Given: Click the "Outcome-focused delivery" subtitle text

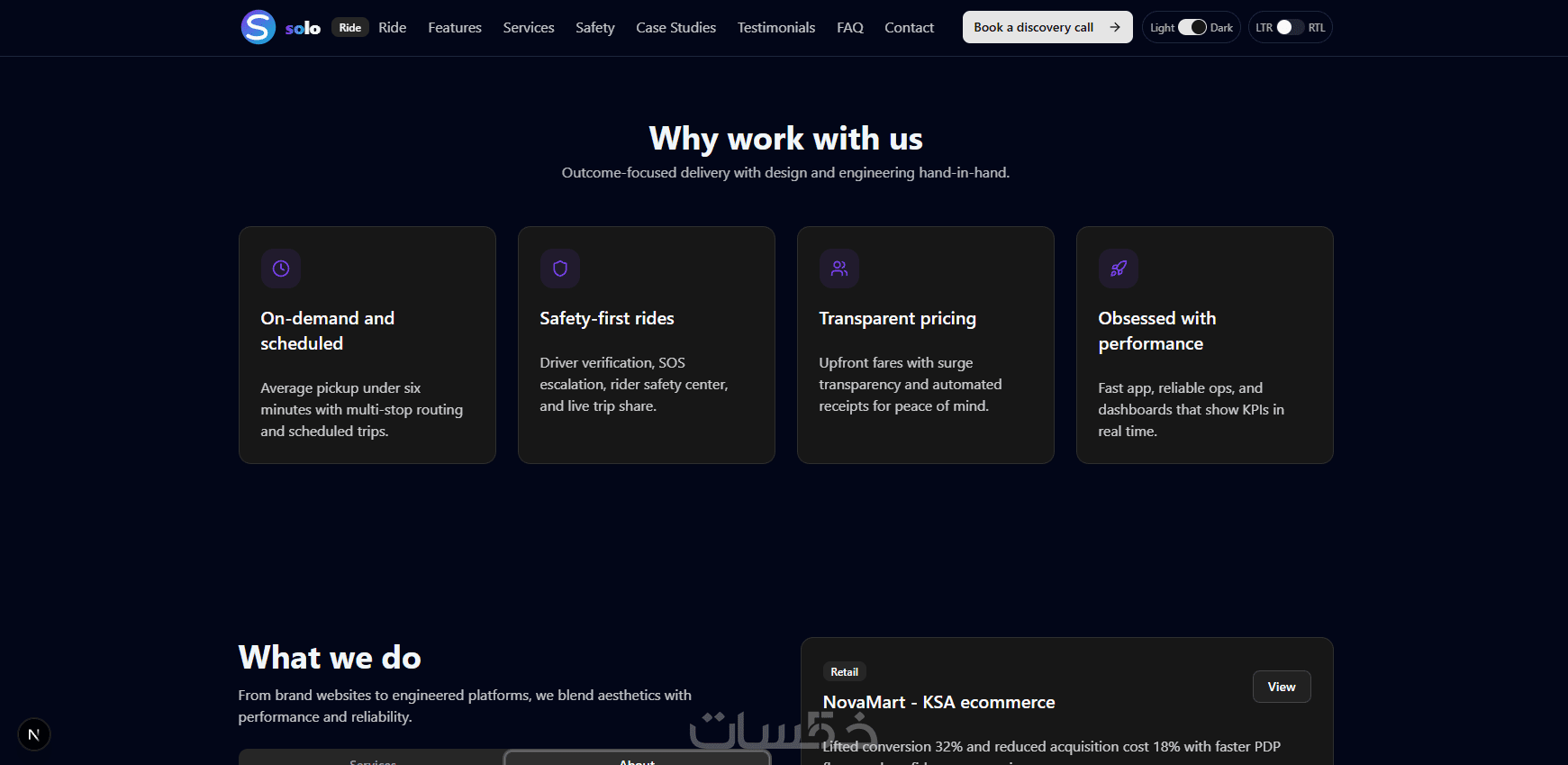Looking at the screenshot, I should [x=785, y=172].
